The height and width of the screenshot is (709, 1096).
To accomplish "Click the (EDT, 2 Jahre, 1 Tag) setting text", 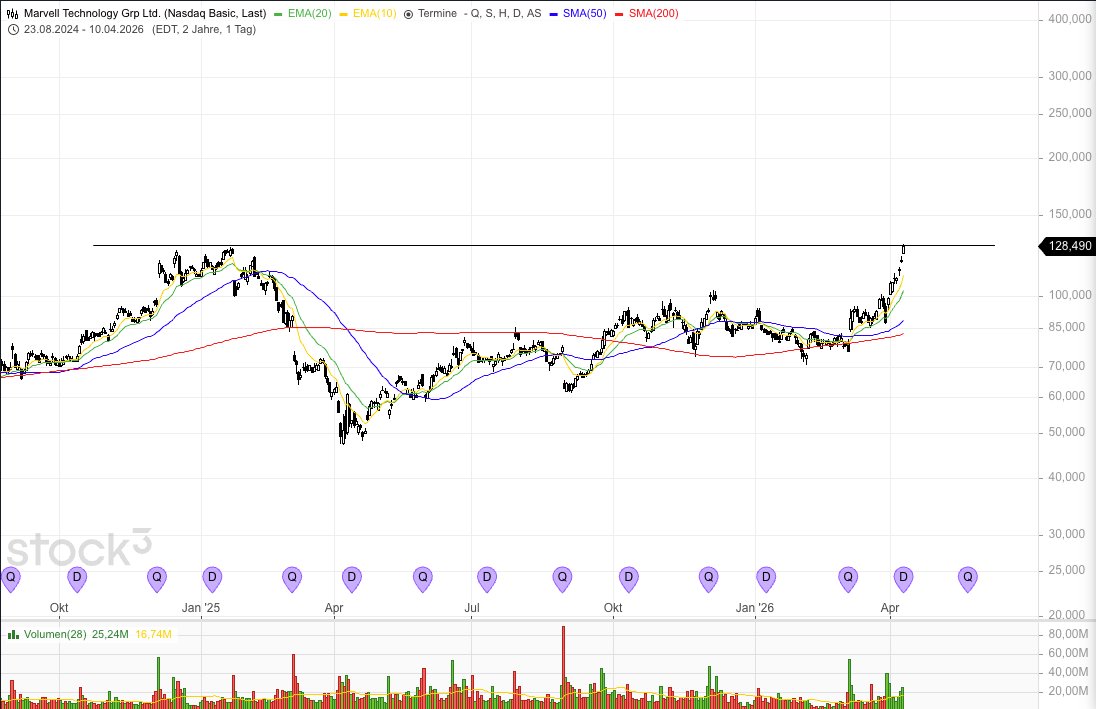I will tap(204, 29).
